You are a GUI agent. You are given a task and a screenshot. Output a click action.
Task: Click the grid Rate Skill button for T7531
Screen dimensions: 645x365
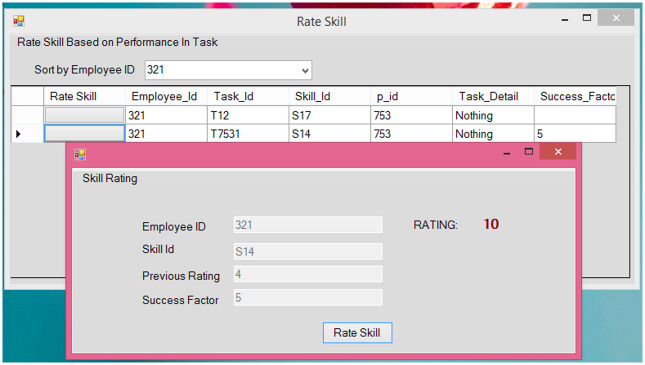(84, 134)
